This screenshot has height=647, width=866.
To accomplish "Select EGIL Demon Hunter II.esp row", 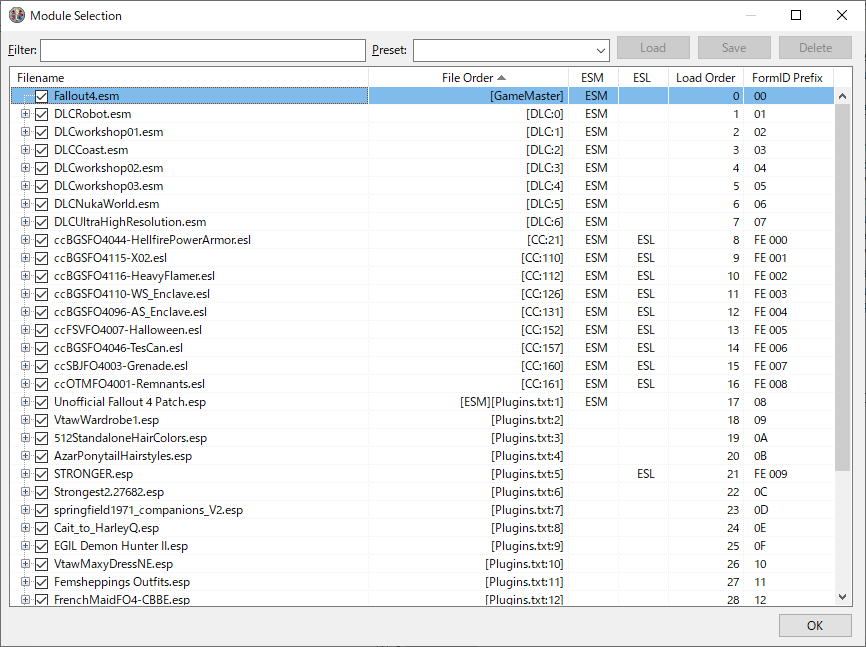I will pos(423,546).
